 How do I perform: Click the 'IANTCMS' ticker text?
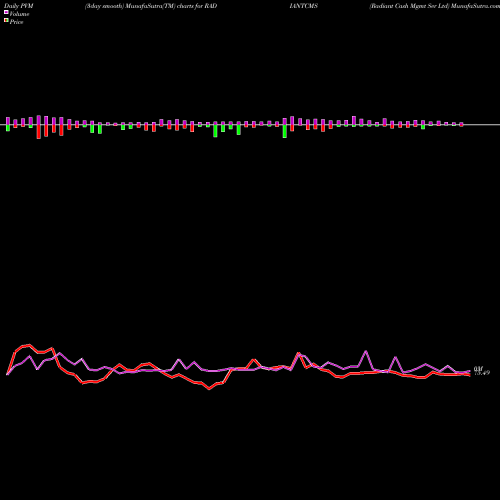pos(303,6)
